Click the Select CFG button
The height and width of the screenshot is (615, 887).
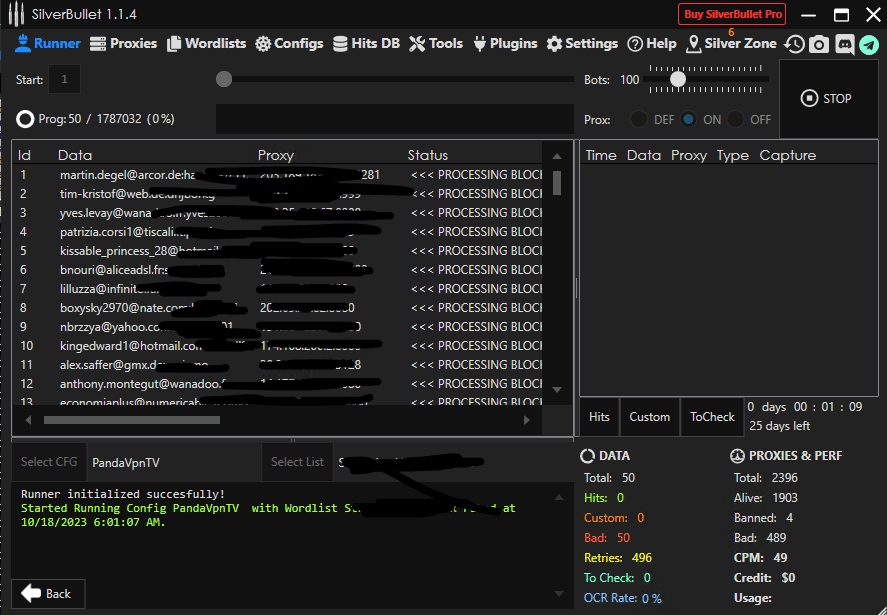tap(49, 462)
